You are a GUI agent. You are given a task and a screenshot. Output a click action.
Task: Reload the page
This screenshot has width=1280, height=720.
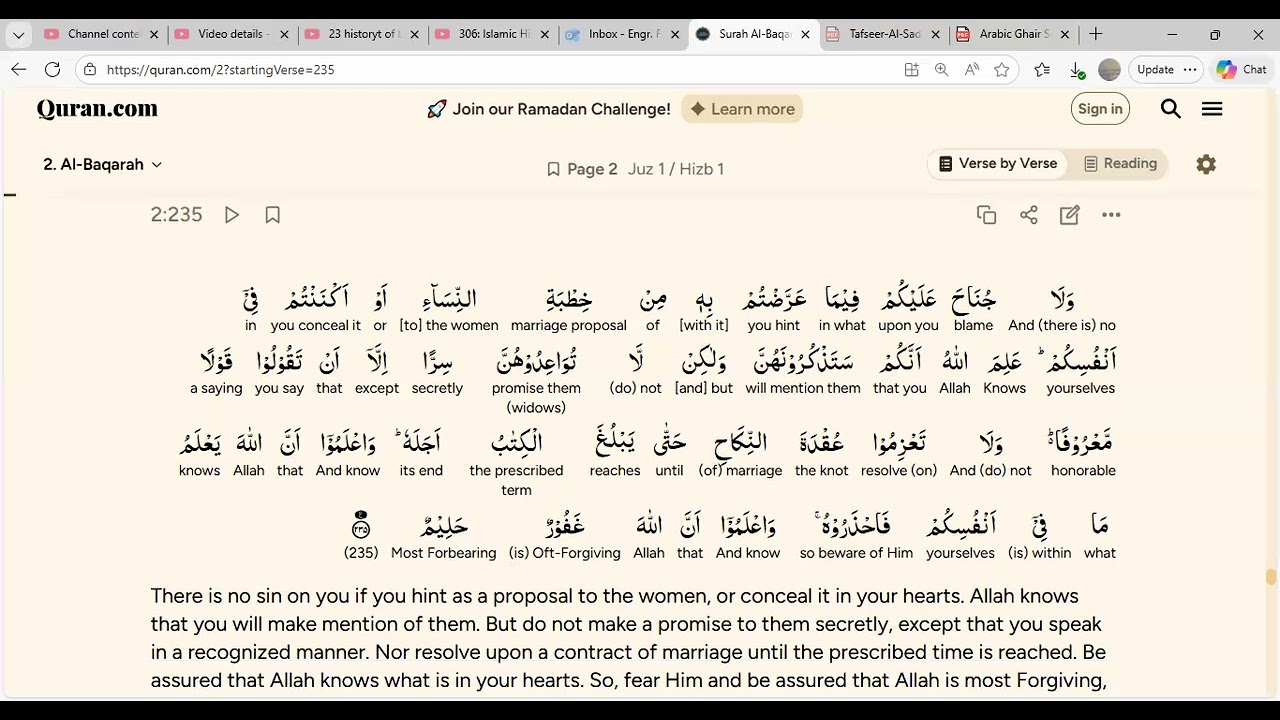53,69
